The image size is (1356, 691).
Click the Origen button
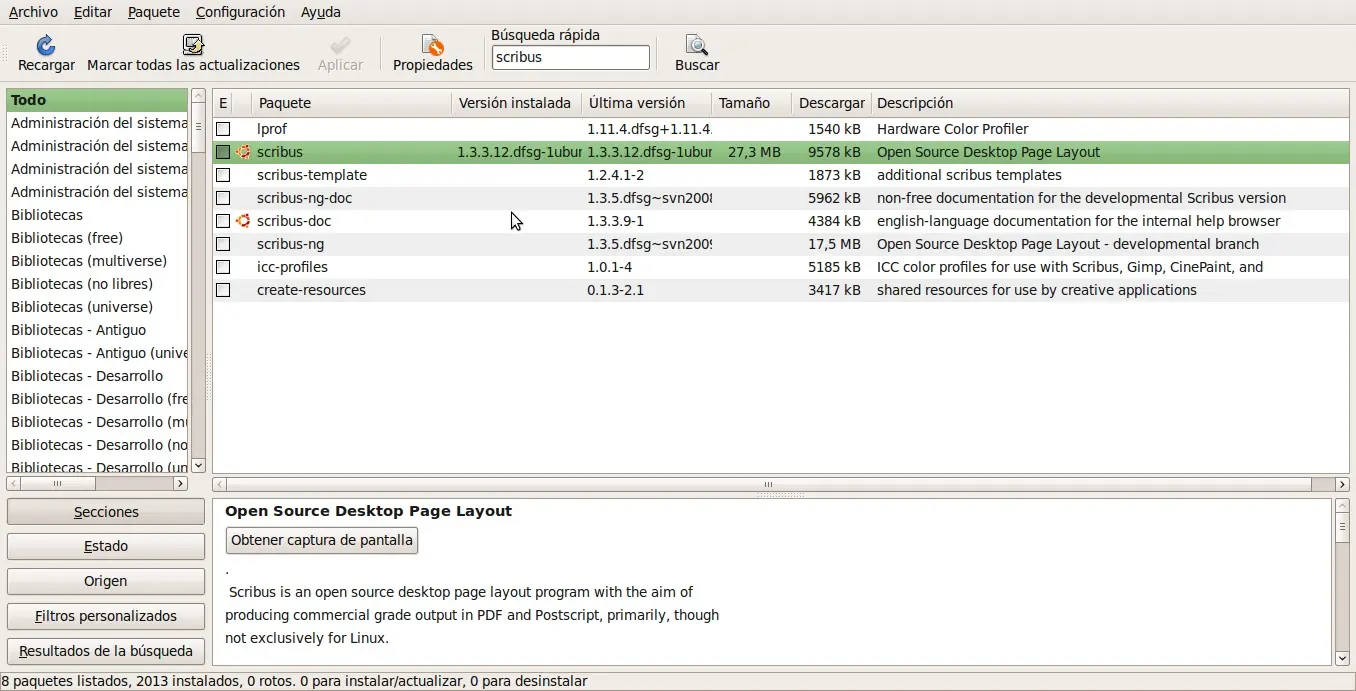106,581
